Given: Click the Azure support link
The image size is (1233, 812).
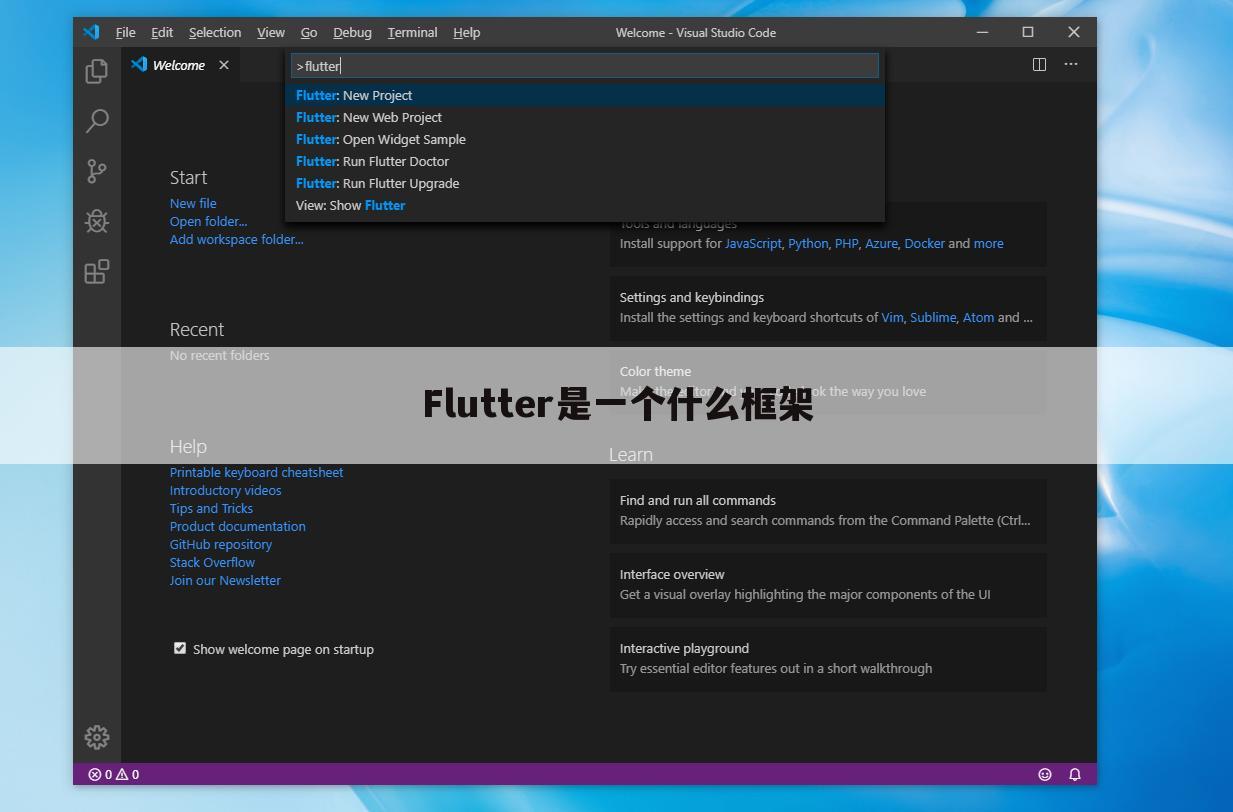Looking at the screenshot, I should [x=881, y=243].
